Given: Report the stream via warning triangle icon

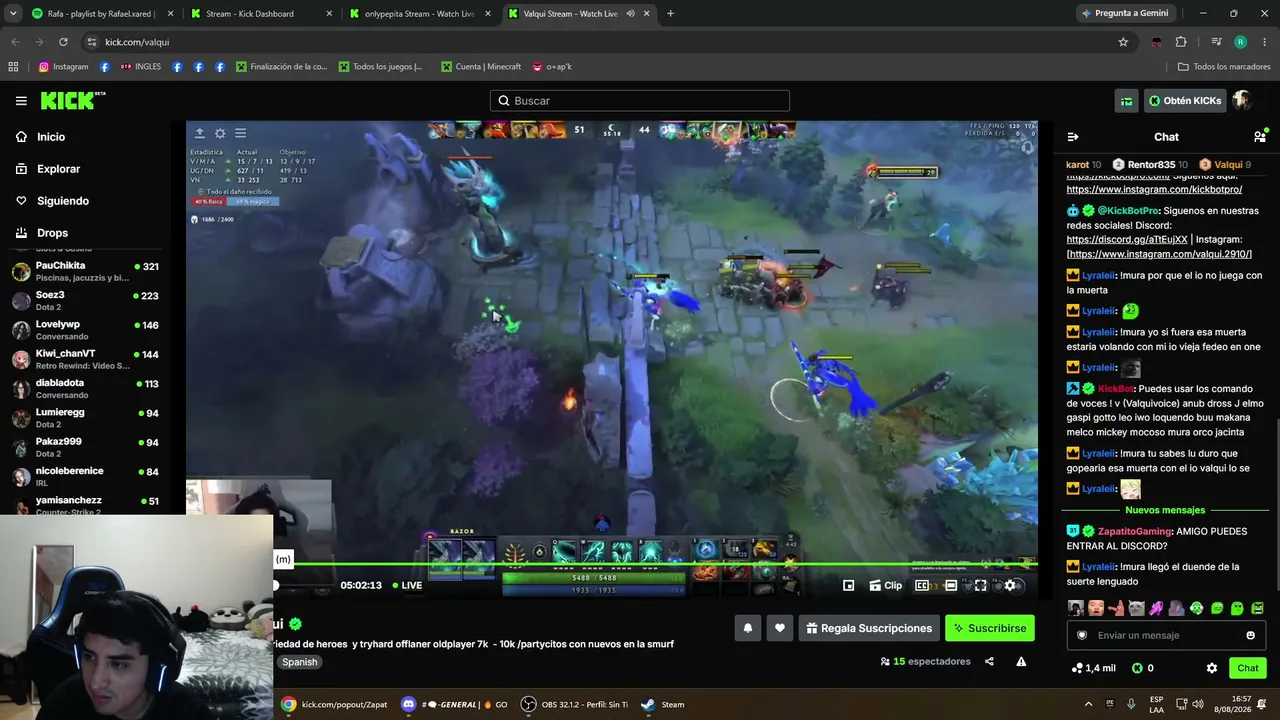Looking at the screenshot, I should (x=1021, y=661).
